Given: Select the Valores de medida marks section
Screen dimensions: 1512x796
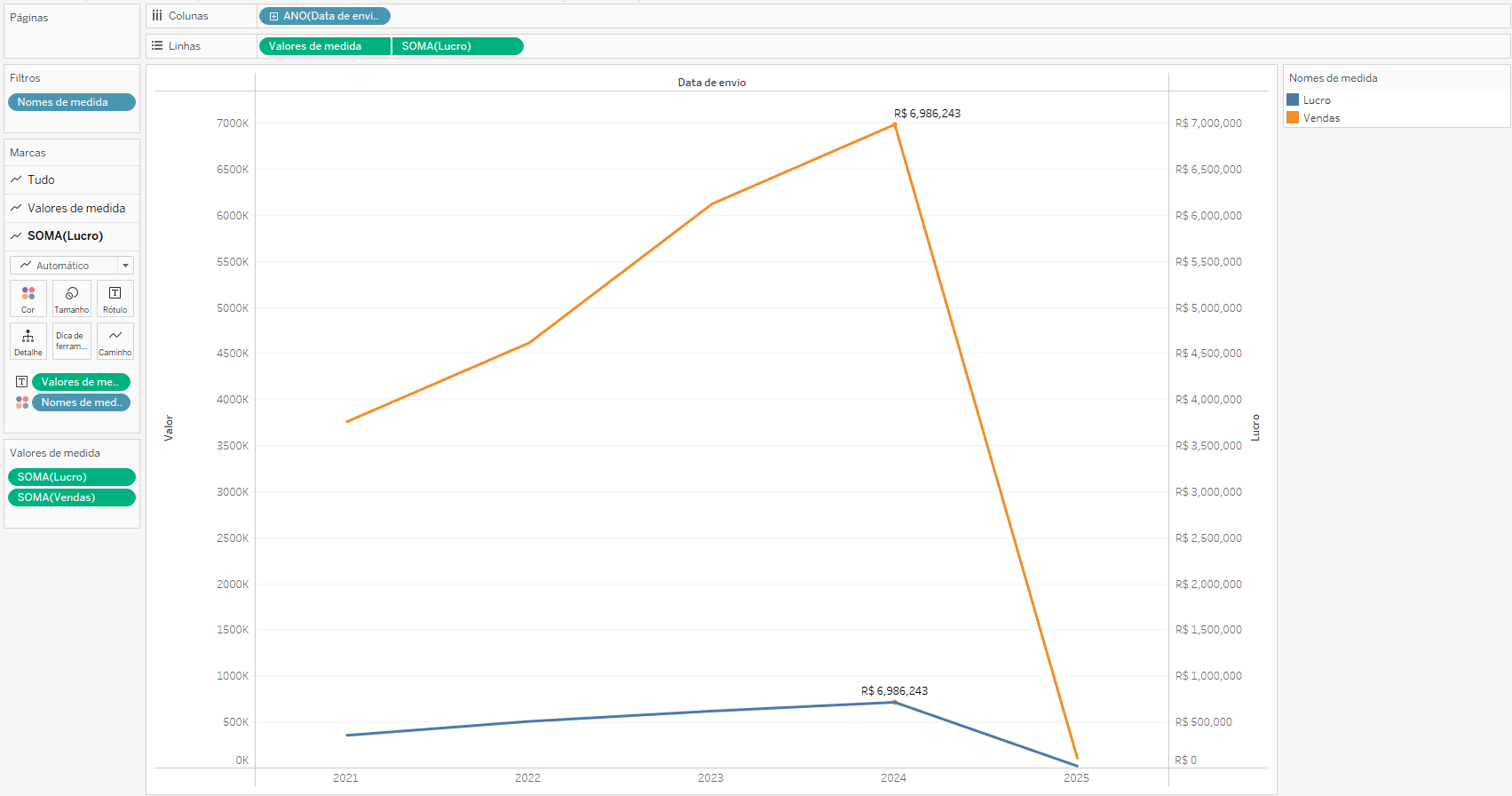Looking at the screenshot, I should pyautogui.click(x=75, y=208).
